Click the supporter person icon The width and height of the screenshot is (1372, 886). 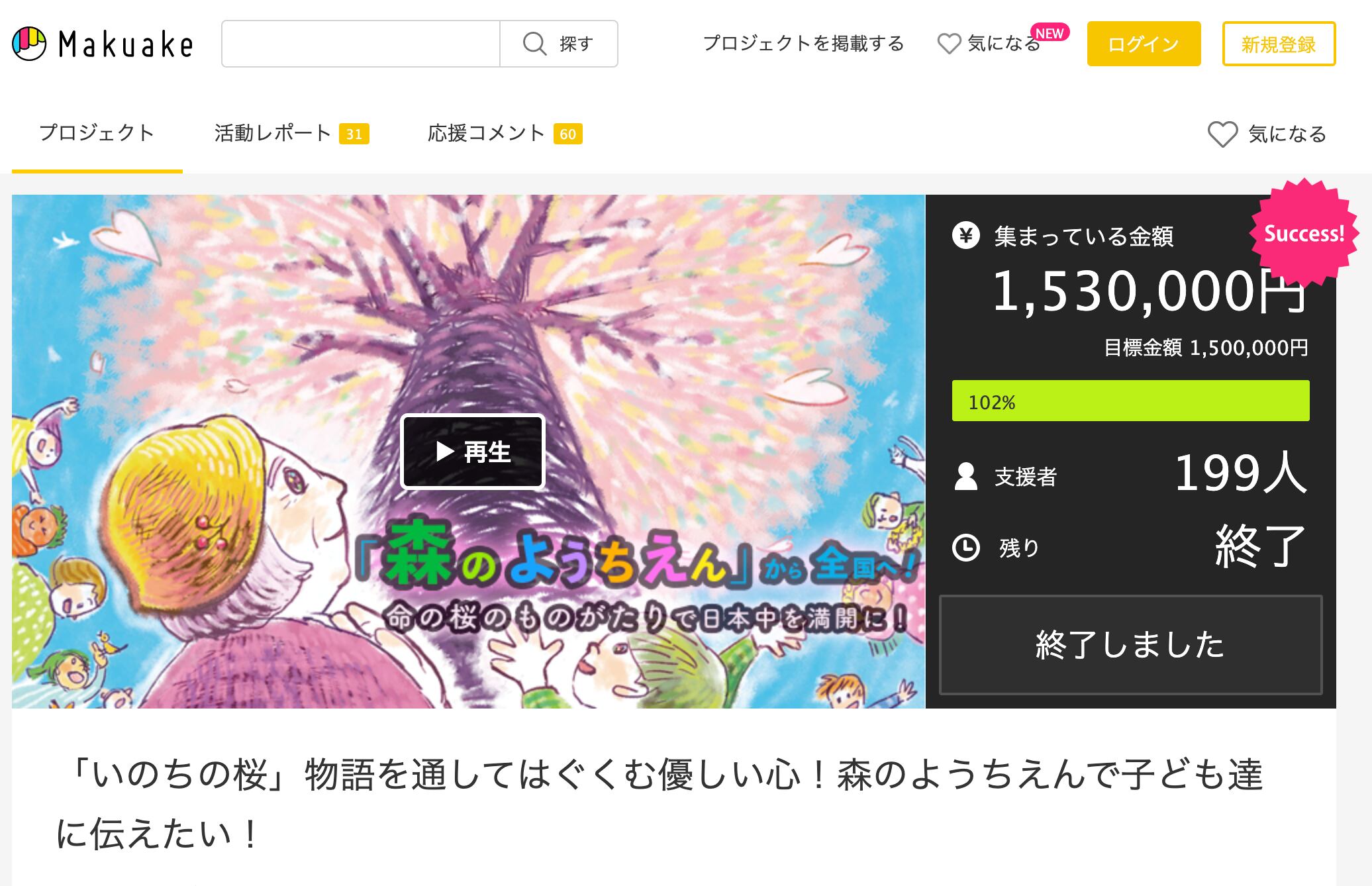966,476
